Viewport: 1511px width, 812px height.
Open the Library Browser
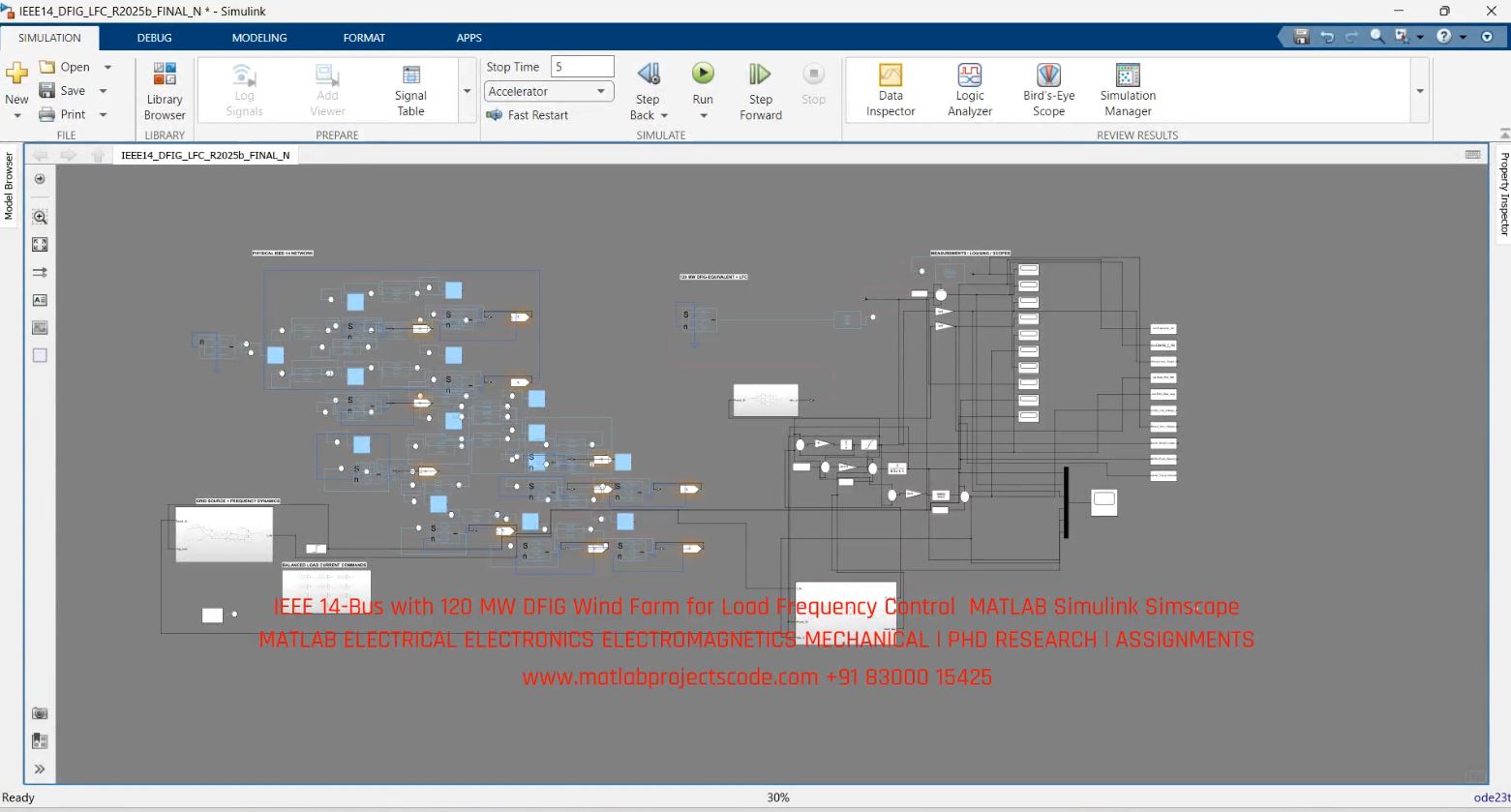pyautogui.click(x=165, y=91)
